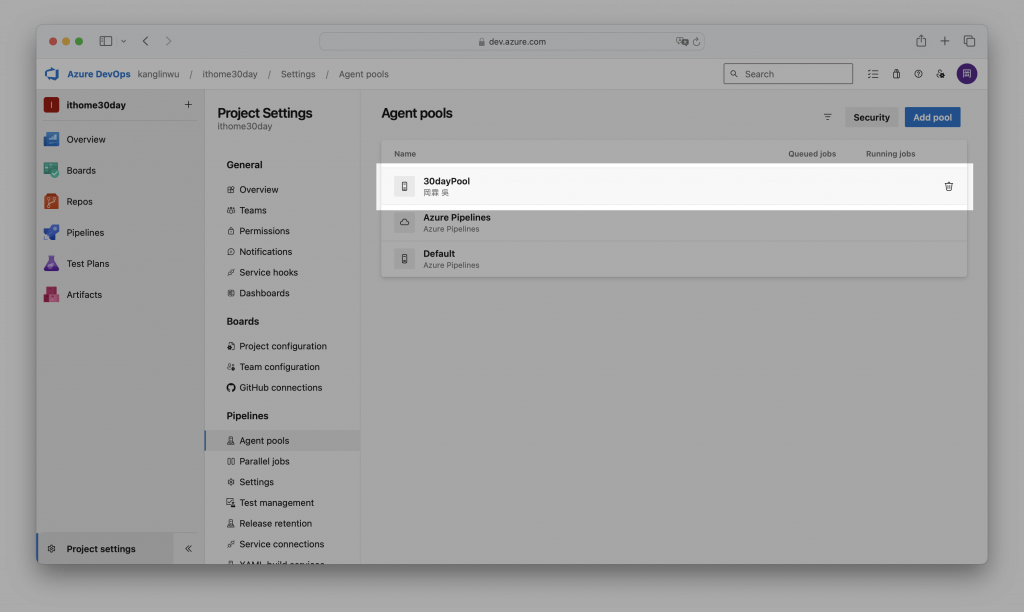Select Agent pools in Pipelines settings
Image resolution: width=1024 pixels, height=612 pixels.
[x=282, y=440]
